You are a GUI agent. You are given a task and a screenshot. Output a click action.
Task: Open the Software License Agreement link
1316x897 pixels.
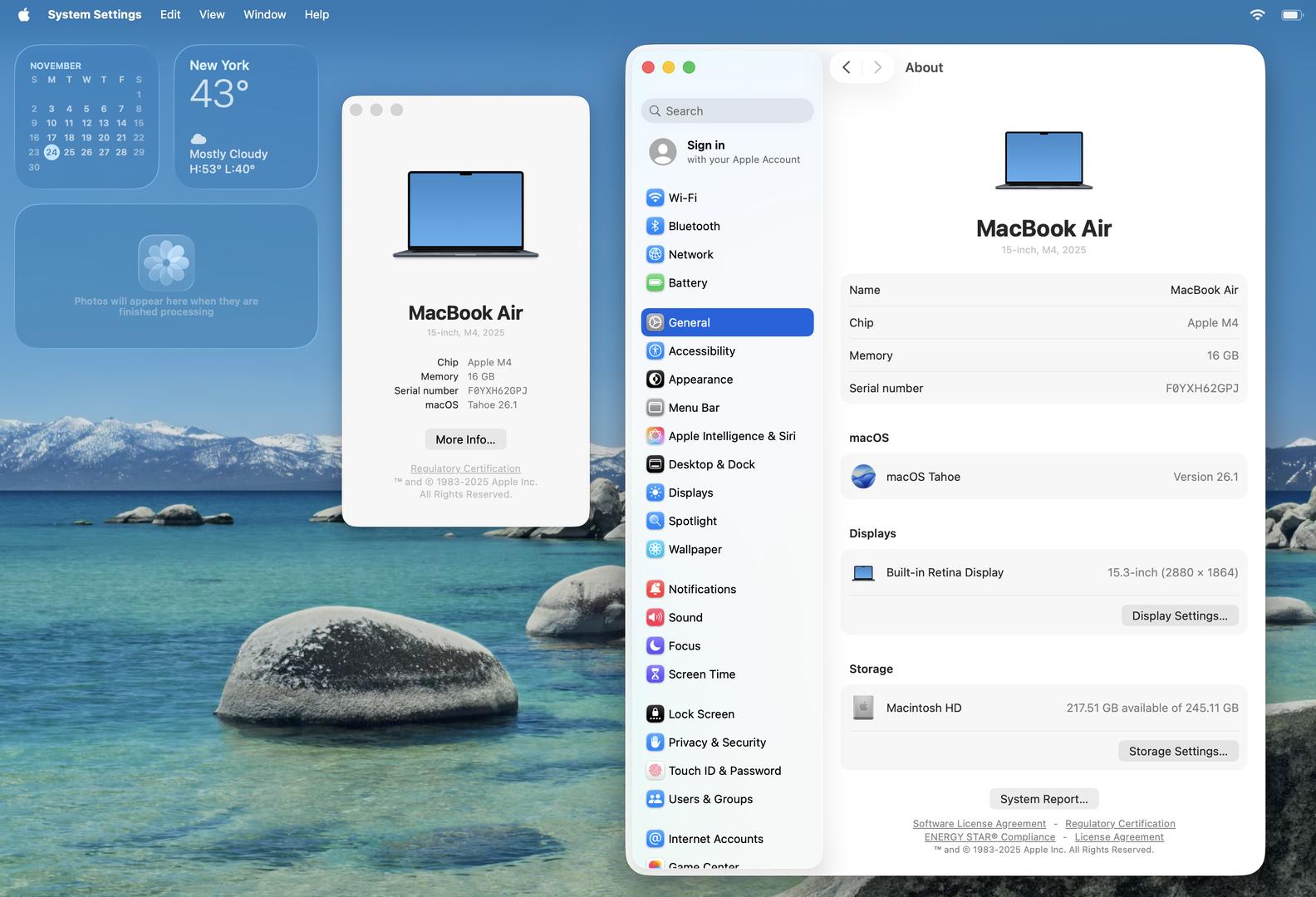click(x=979, y=824)
